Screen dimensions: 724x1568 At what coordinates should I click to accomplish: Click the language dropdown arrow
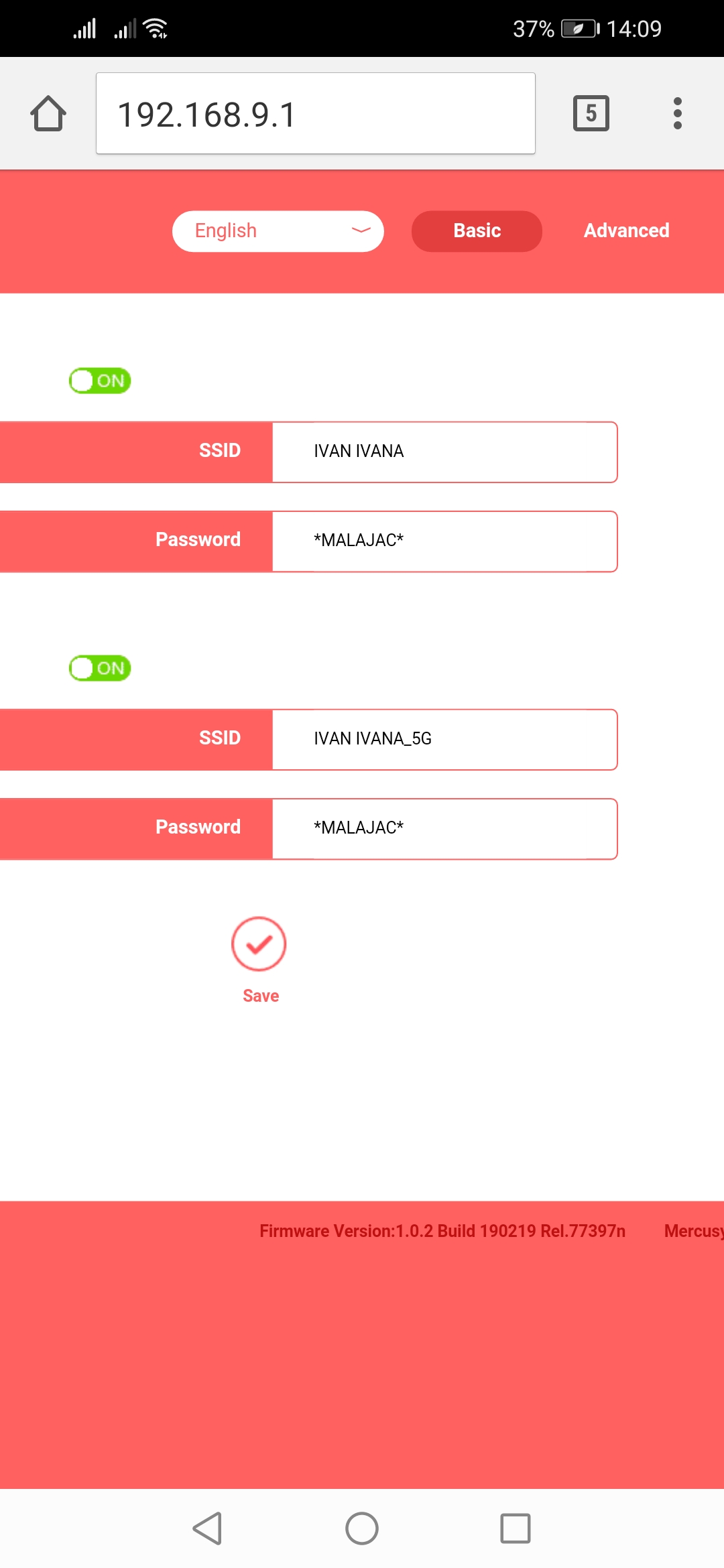[361, 231]
